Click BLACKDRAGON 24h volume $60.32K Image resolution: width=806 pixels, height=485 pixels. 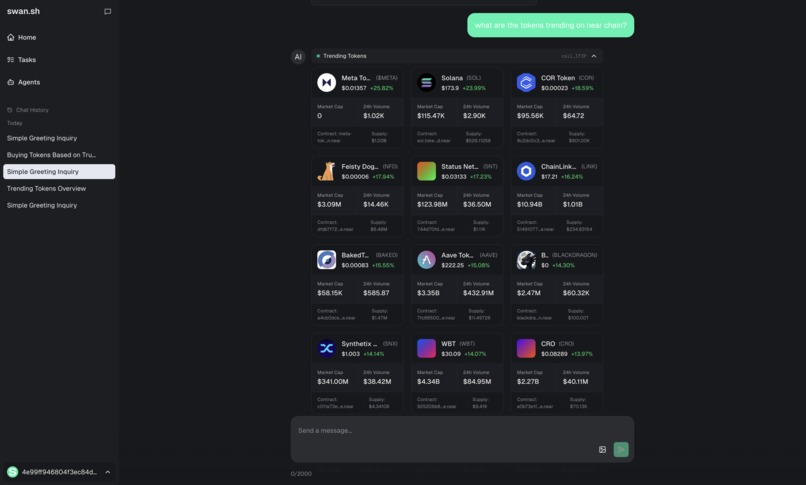click(576, 293)
